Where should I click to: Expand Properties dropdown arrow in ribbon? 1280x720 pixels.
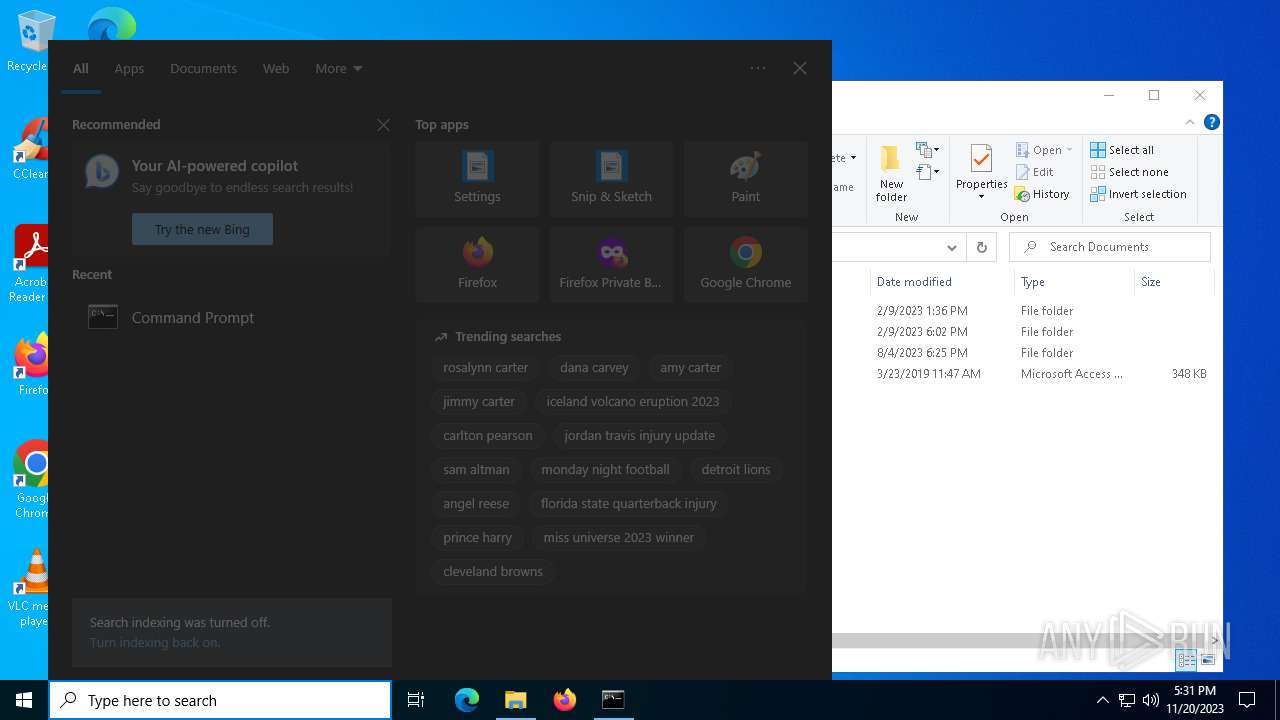click(981, 197)
